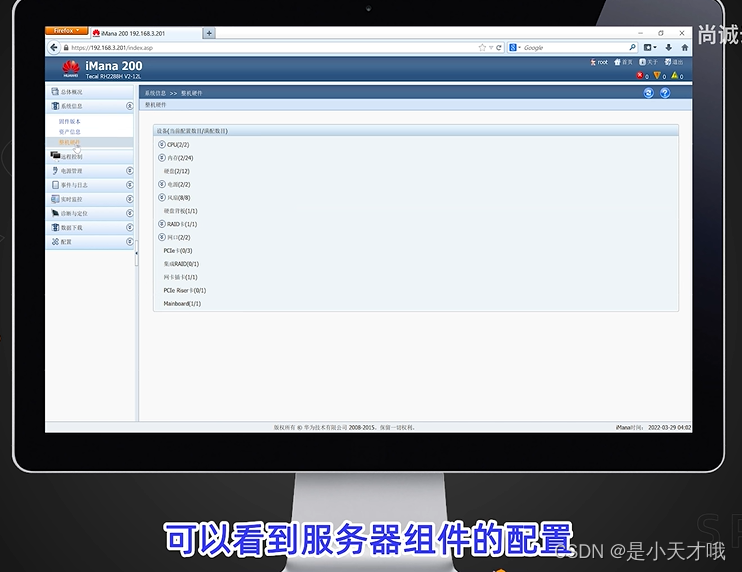Expand the 诊断与定位 sidebar section arrow
This screenshot has width=742, height=572.
coord(129,213)
